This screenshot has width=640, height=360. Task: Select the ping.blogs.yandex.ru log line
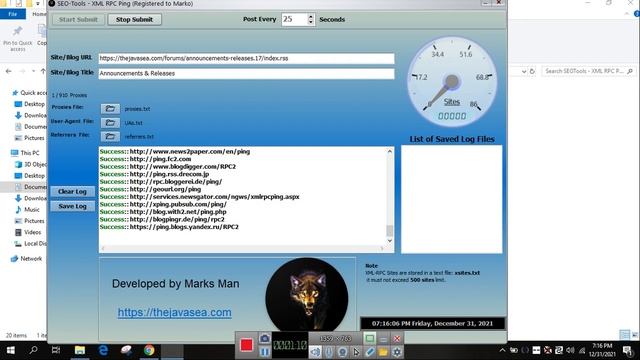(x=169, y=227)
